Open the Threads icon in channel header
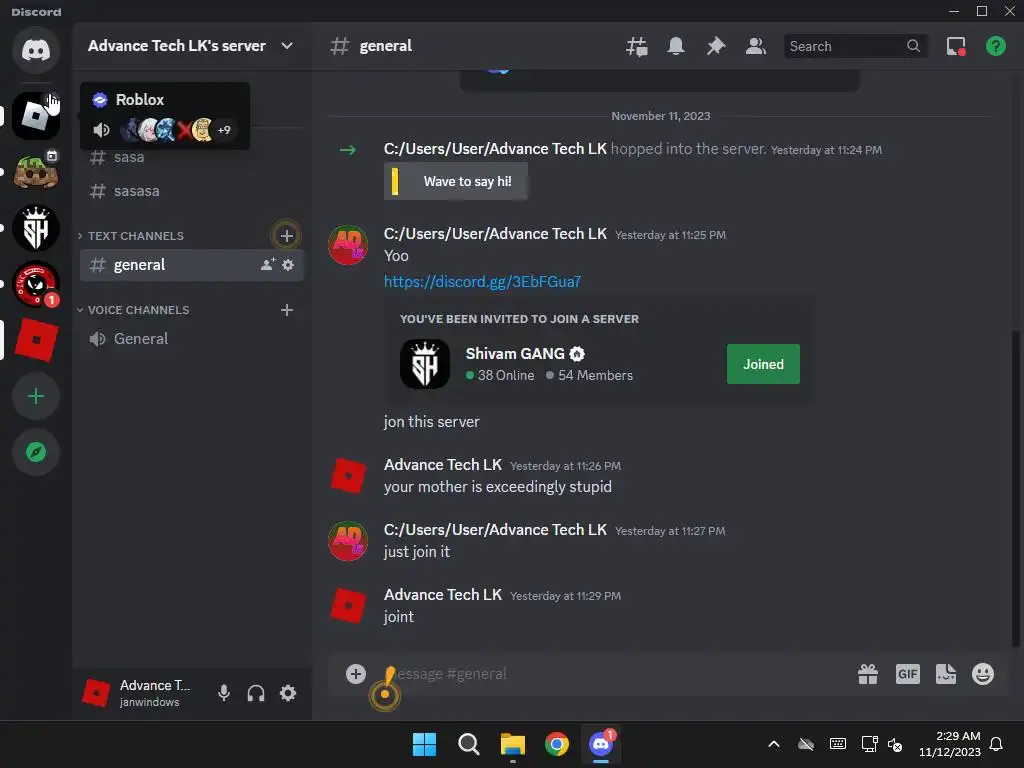This screenshot has height=768, width=1024. 637,46
